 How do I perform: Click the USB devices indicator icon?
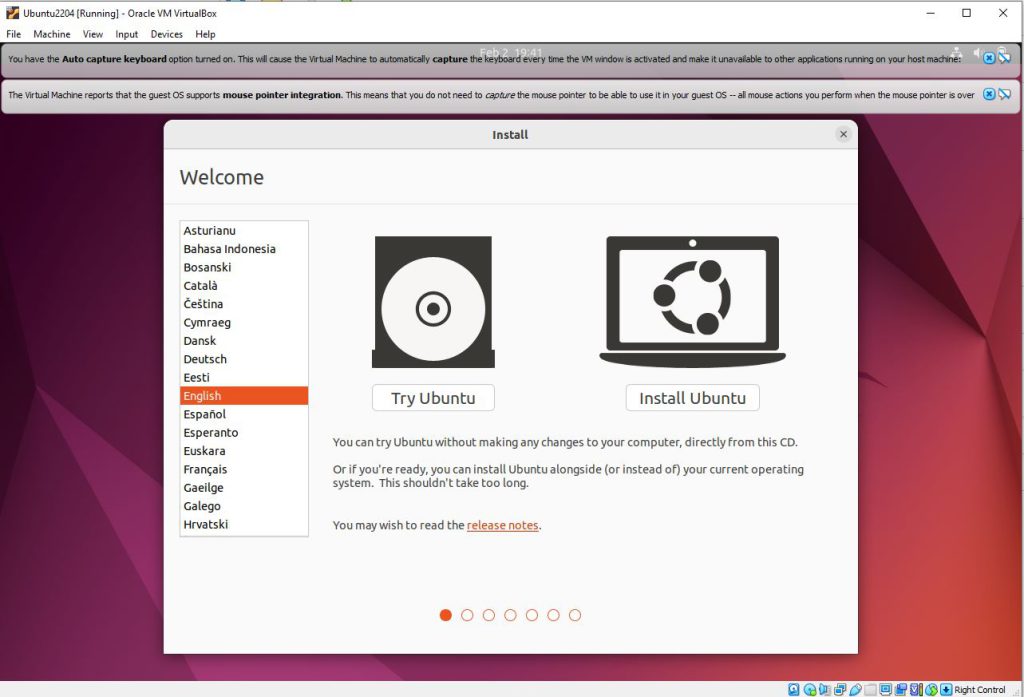855,689
